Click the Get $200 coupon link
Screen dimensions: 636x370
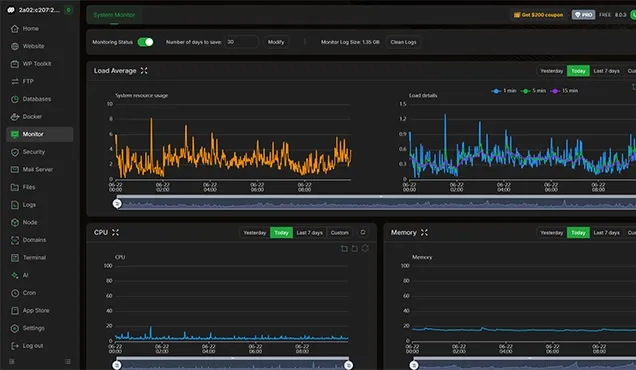(x=538, y=15)
